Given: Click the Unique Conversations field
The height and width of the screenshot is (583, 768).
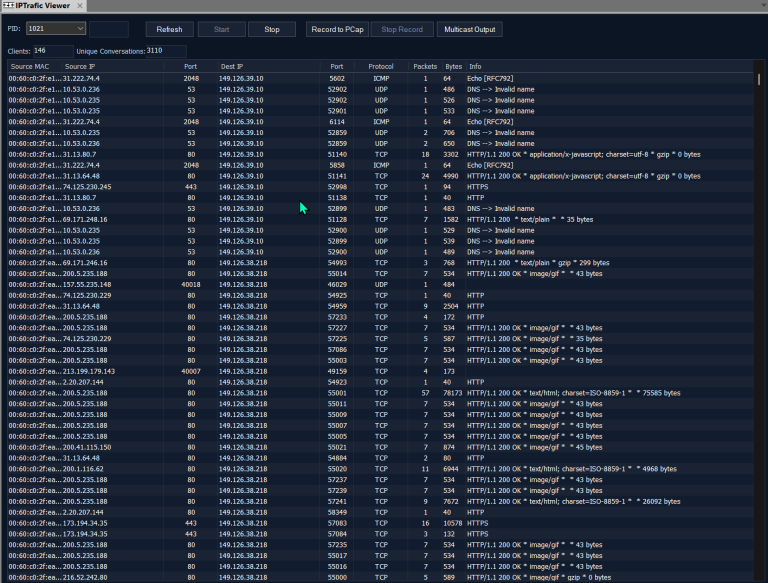Looking at the screenshot, I should (166, 51).
